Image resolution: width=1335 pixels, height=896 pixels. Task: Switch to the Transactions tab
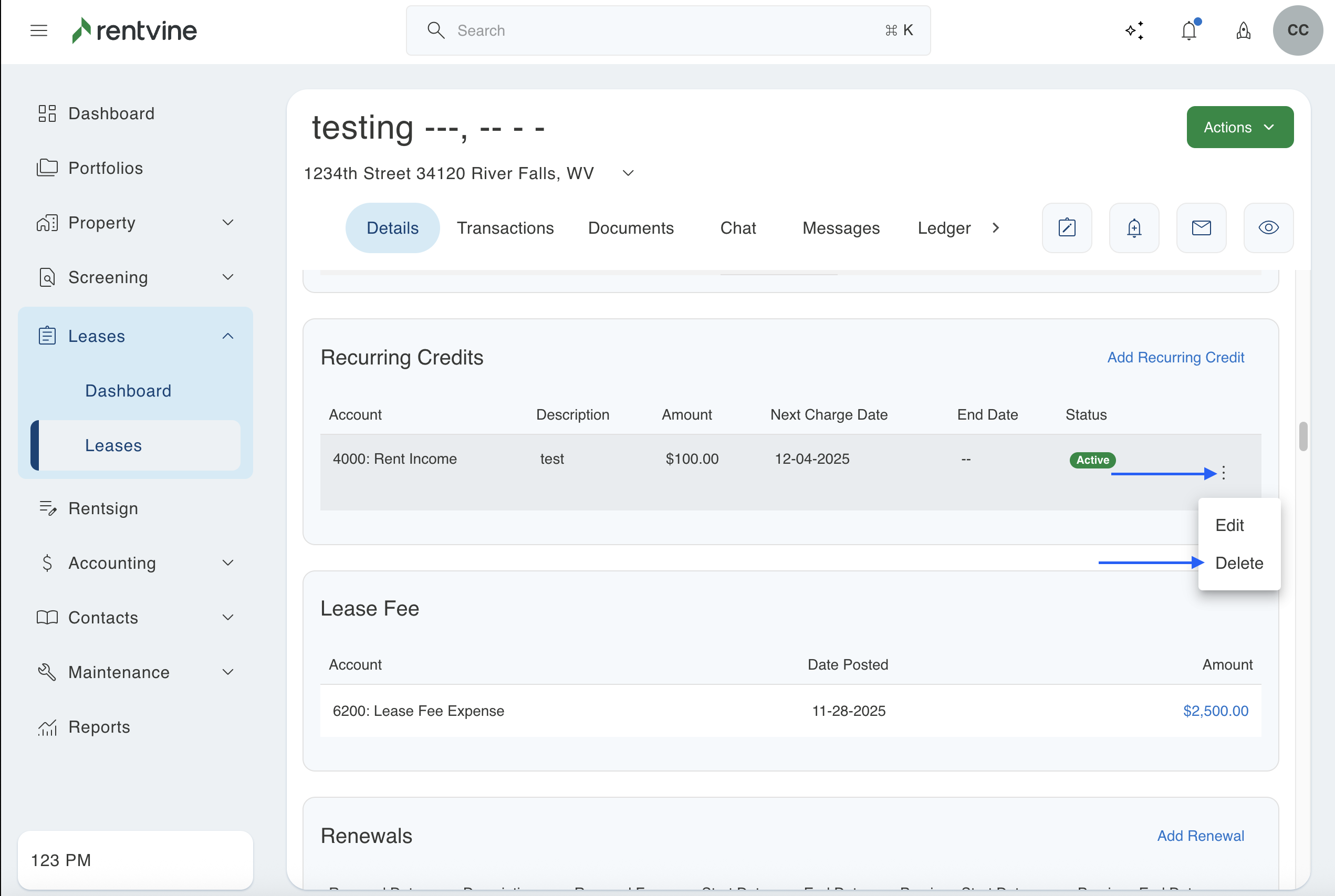click(x=505, y=228)
